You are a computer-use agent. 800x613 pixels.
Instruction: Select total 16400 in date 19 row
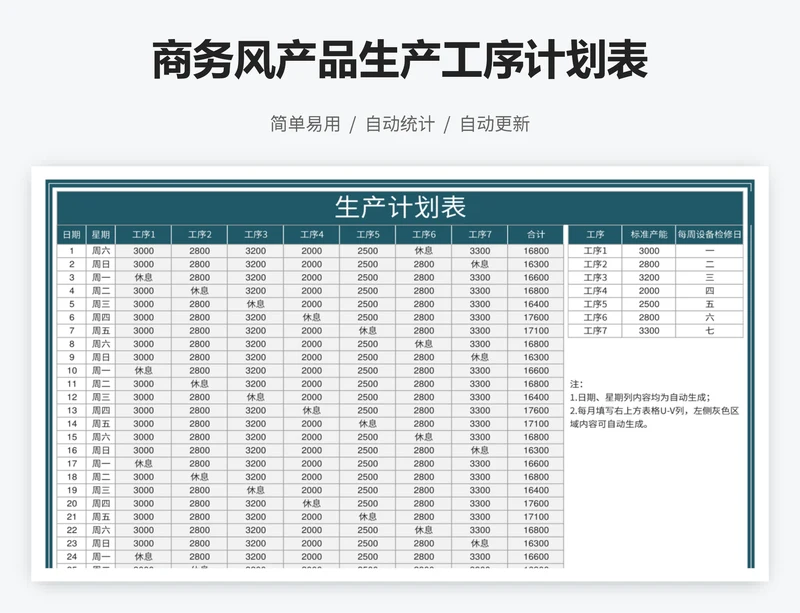pyautogui.click(x=536, y=491)
